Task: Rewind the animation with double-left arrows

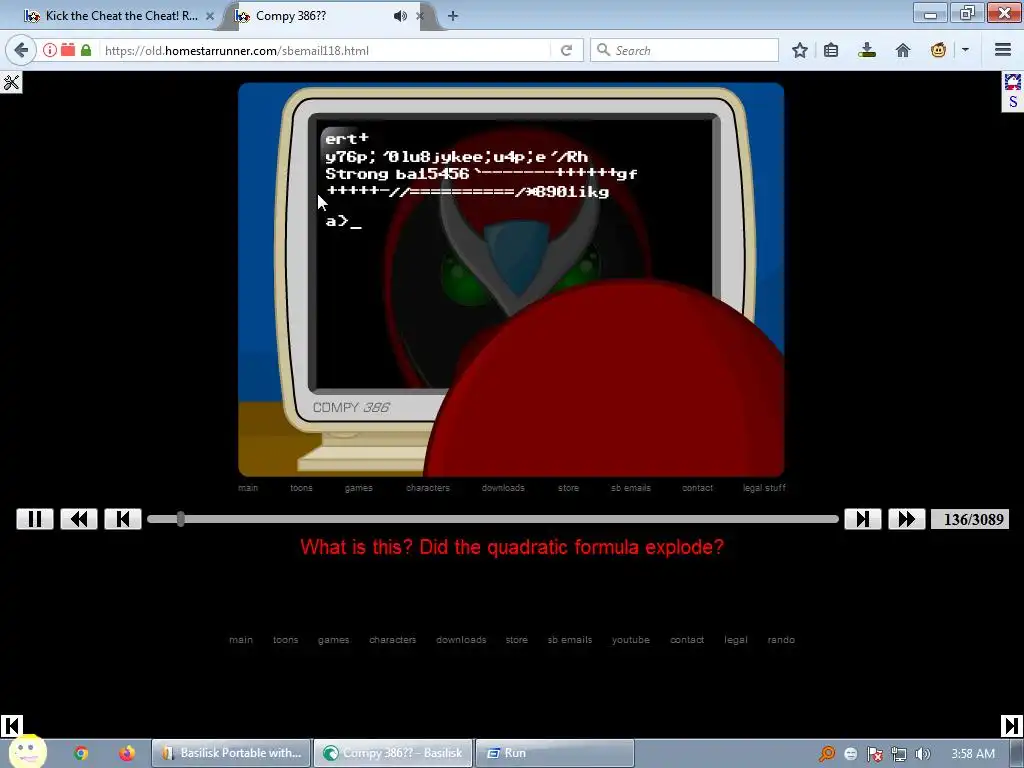Action: 79,519
